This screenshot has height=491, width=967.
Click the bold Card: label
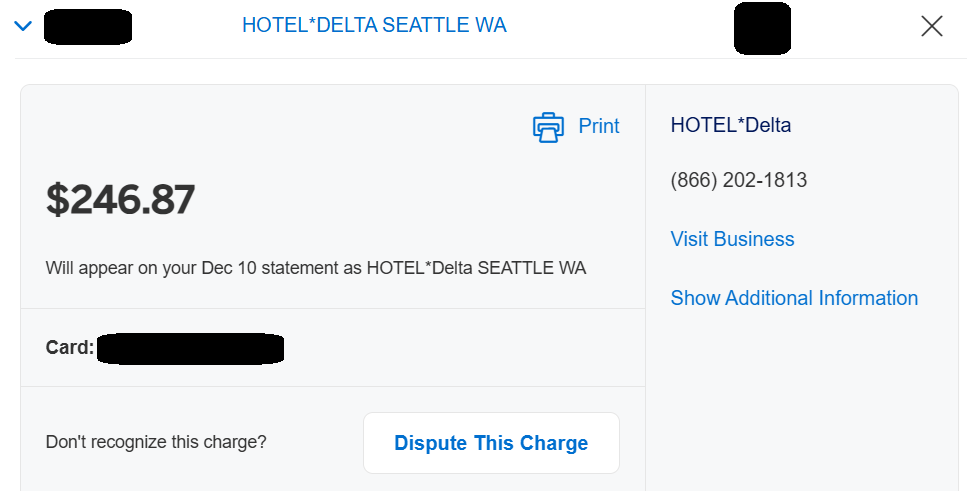(x=70, y=348)
